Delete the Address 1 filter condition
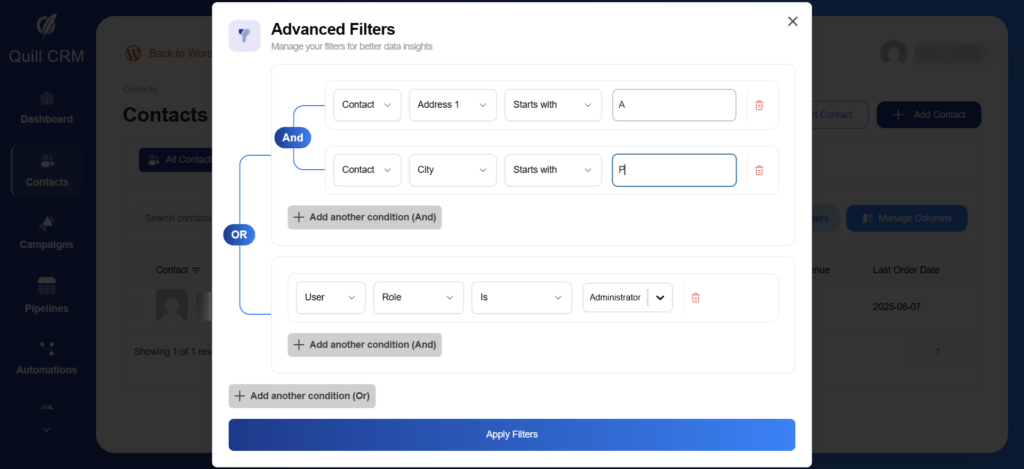The width and height of the screenshot is (1024, 469). coord(759,105)
